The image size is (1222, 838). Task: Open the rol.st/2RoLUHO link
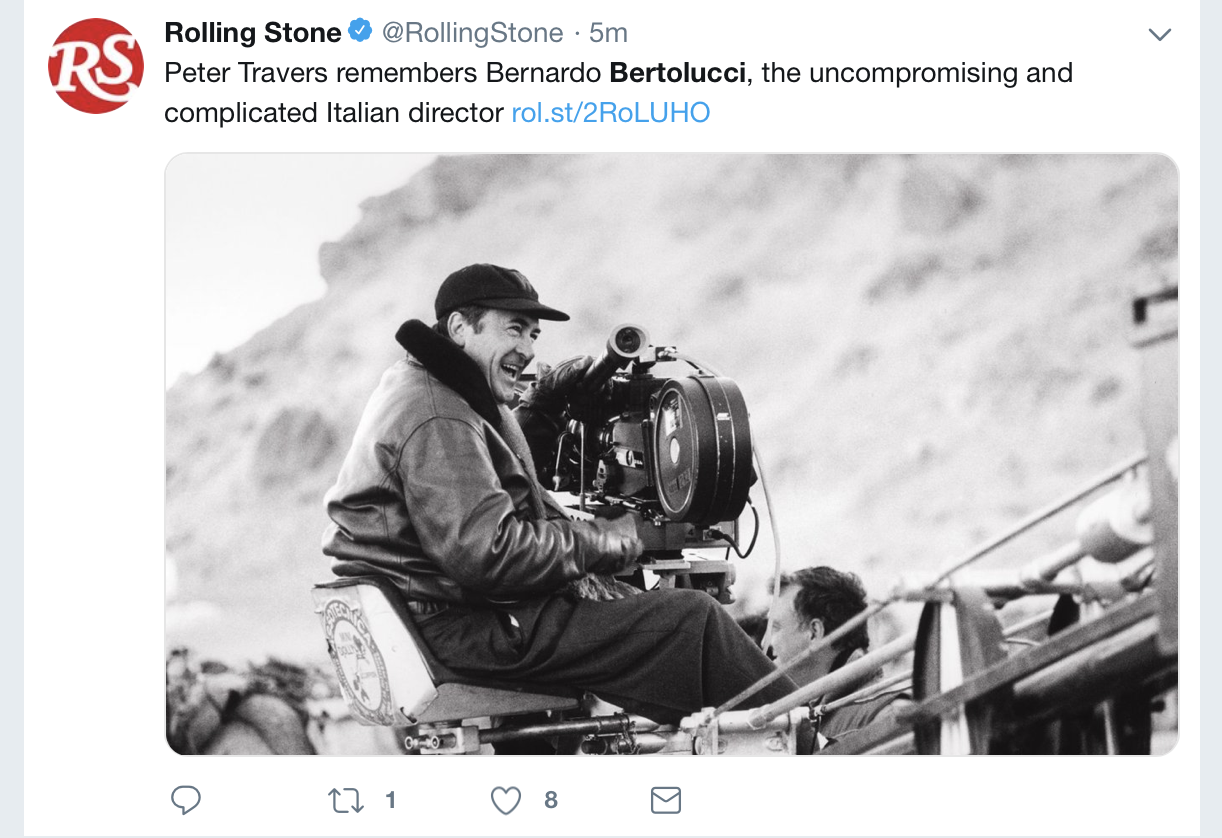pos(610,113)
